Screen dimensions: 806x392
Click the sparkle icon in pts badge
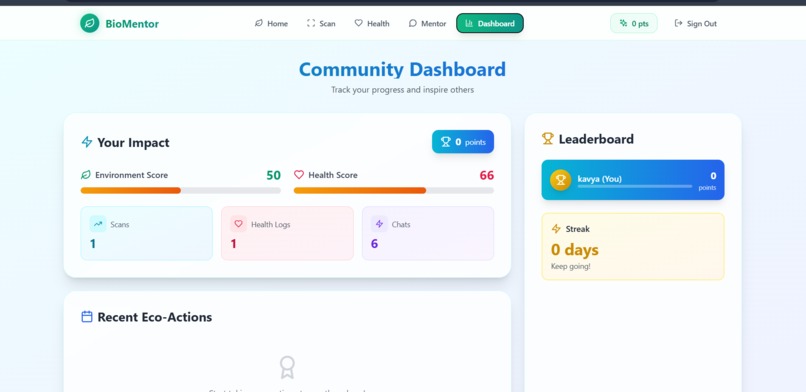[x=624, y=23]
